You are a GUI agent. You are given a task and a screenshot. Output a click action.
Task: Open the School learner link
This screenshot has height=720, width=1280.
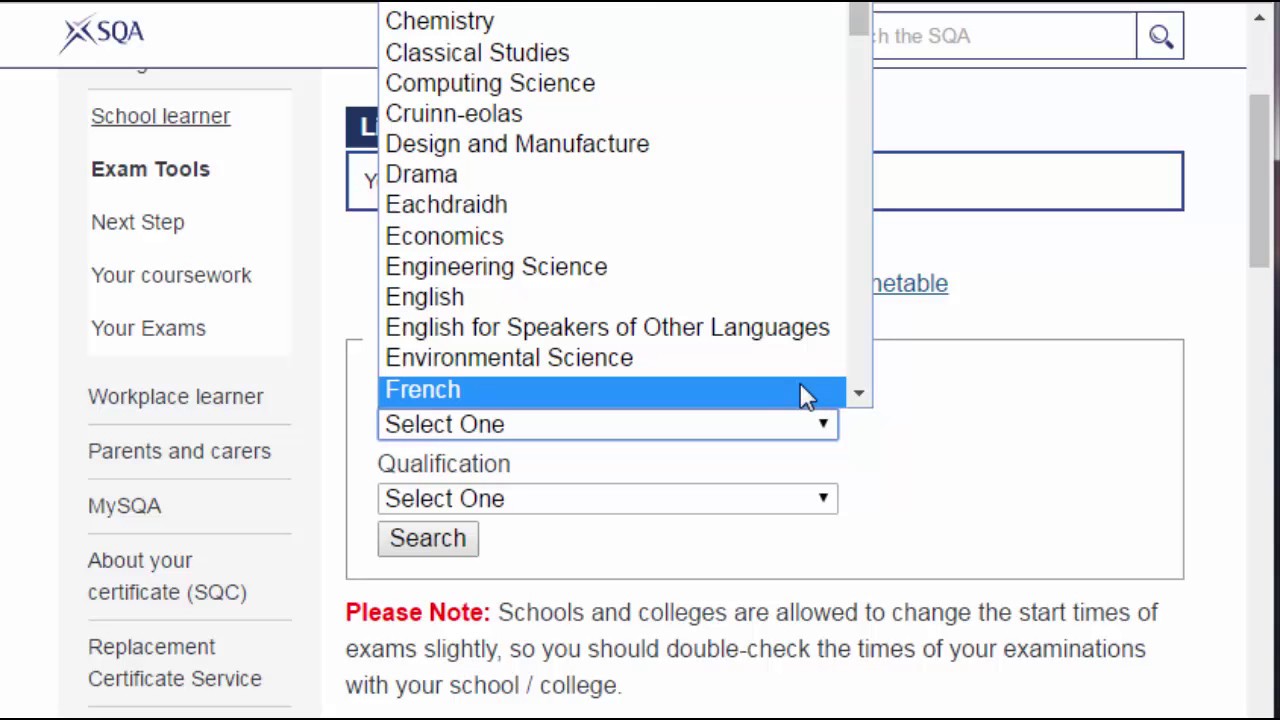tap(160, 116)
